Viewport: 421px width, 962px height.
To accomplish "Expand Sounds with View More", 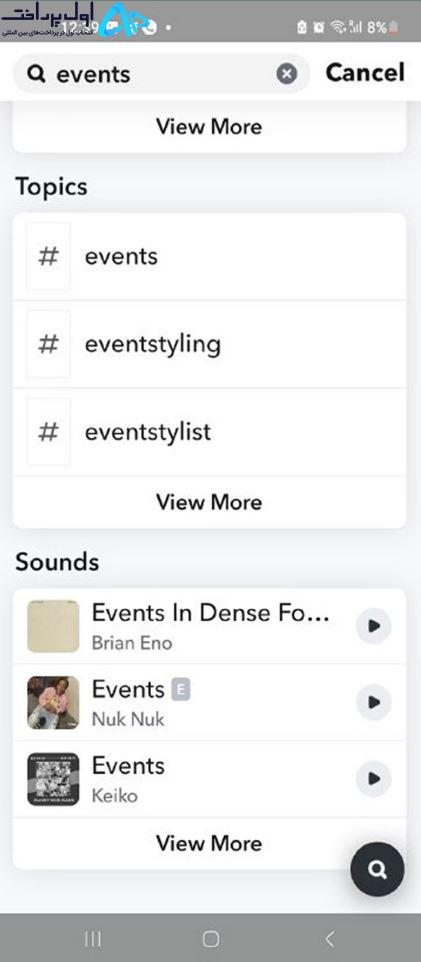I will click(x=209, y=843).
